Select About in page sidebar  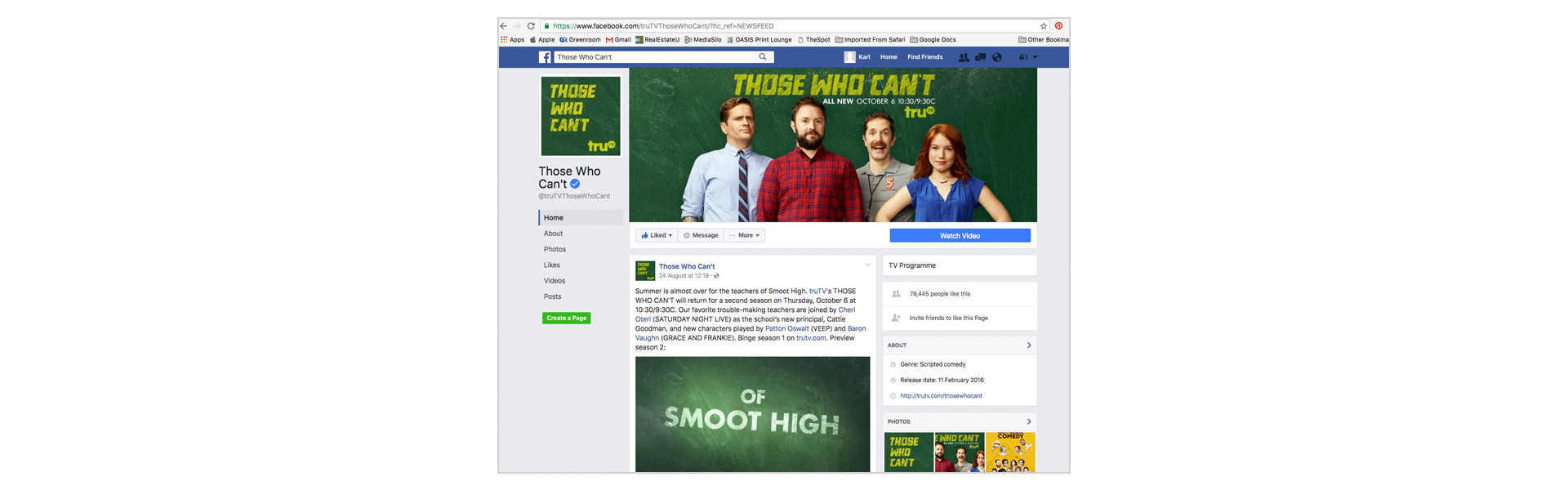click(x=554, y=234)
